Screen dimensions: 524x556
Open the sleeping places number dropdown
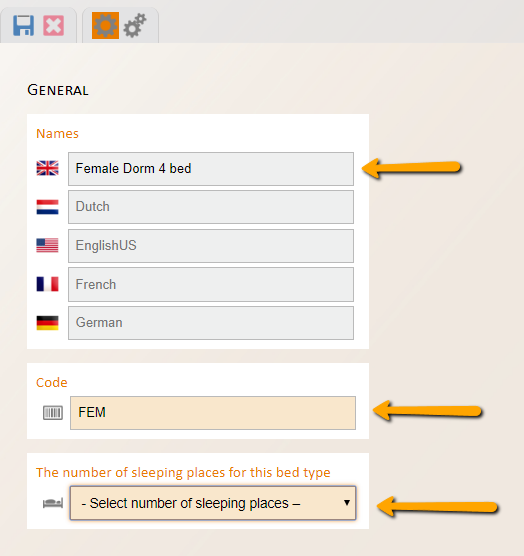213,503
